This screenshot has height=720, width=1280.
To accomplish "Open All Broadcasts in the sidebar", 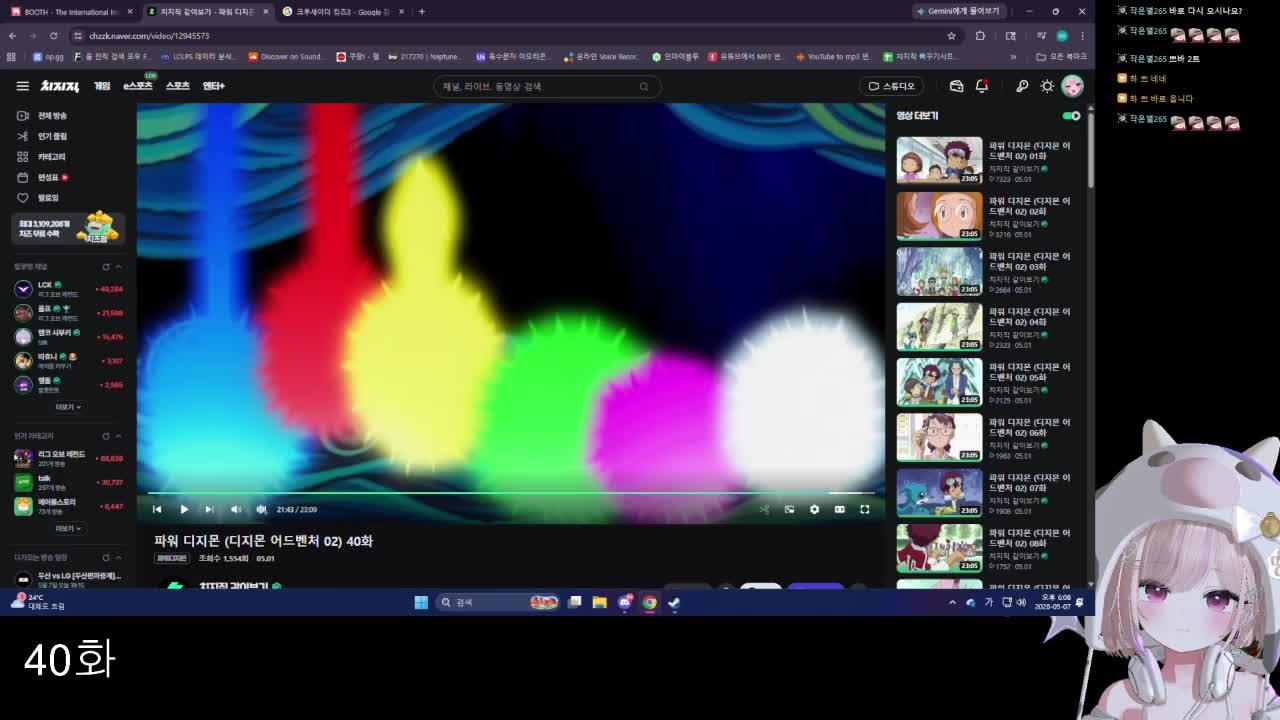I will point(43,116).
